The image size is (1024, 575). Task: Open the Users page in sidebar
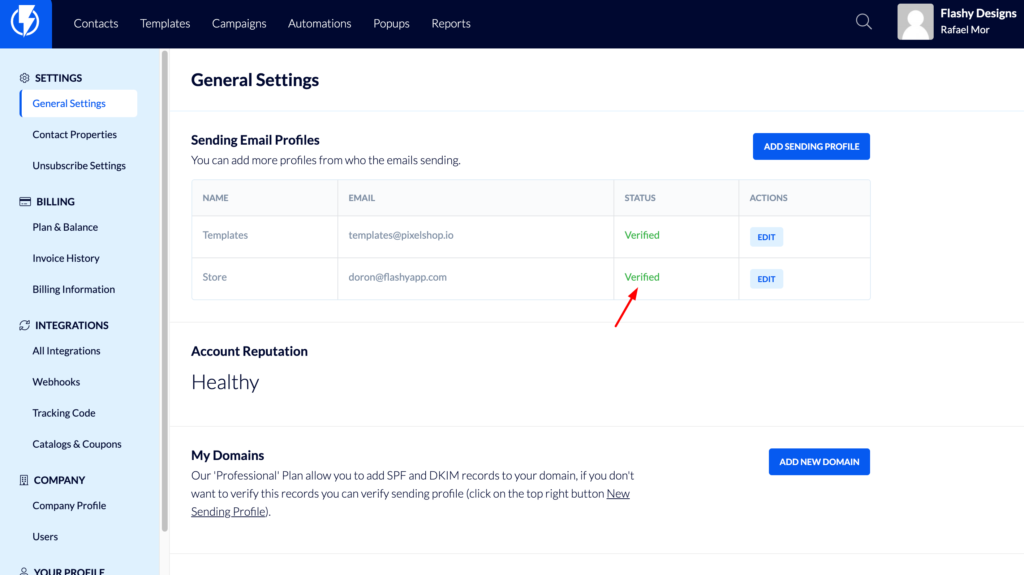(x=45, y=536)
